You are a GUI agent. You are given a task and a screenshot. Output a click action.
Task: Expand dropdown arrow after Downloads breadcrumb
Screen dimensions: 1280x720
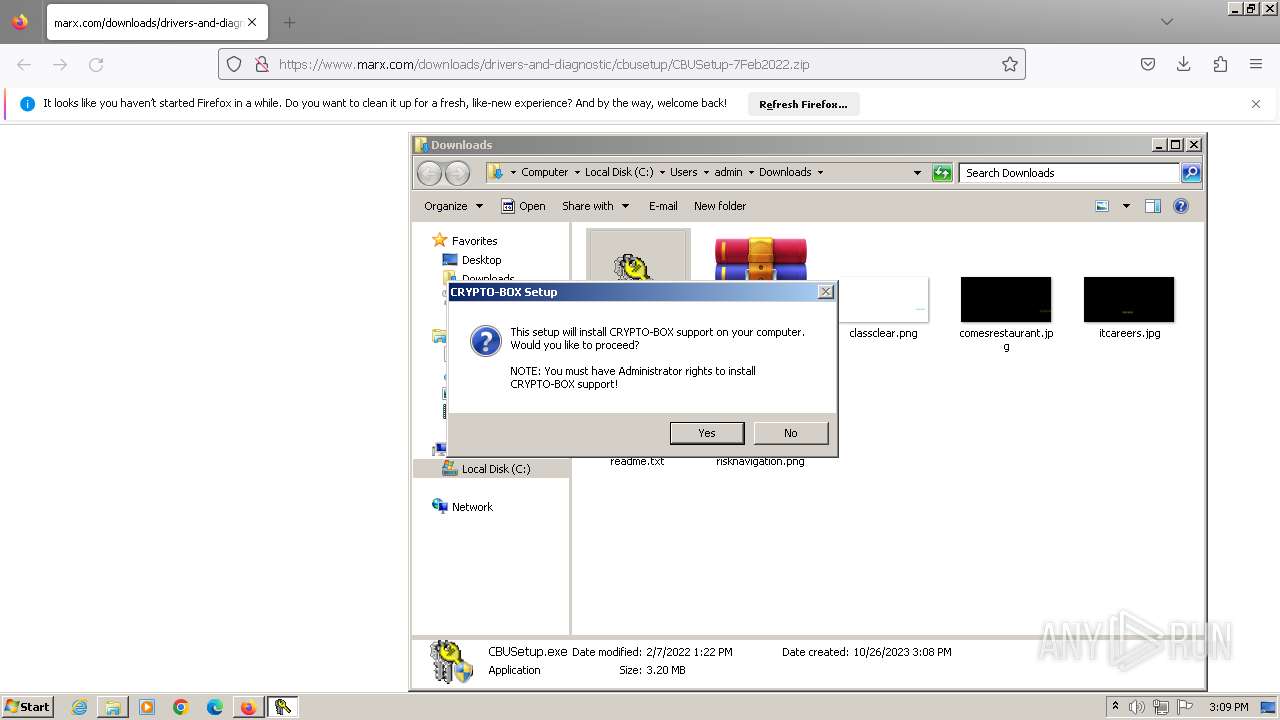(x=820, y=172)
